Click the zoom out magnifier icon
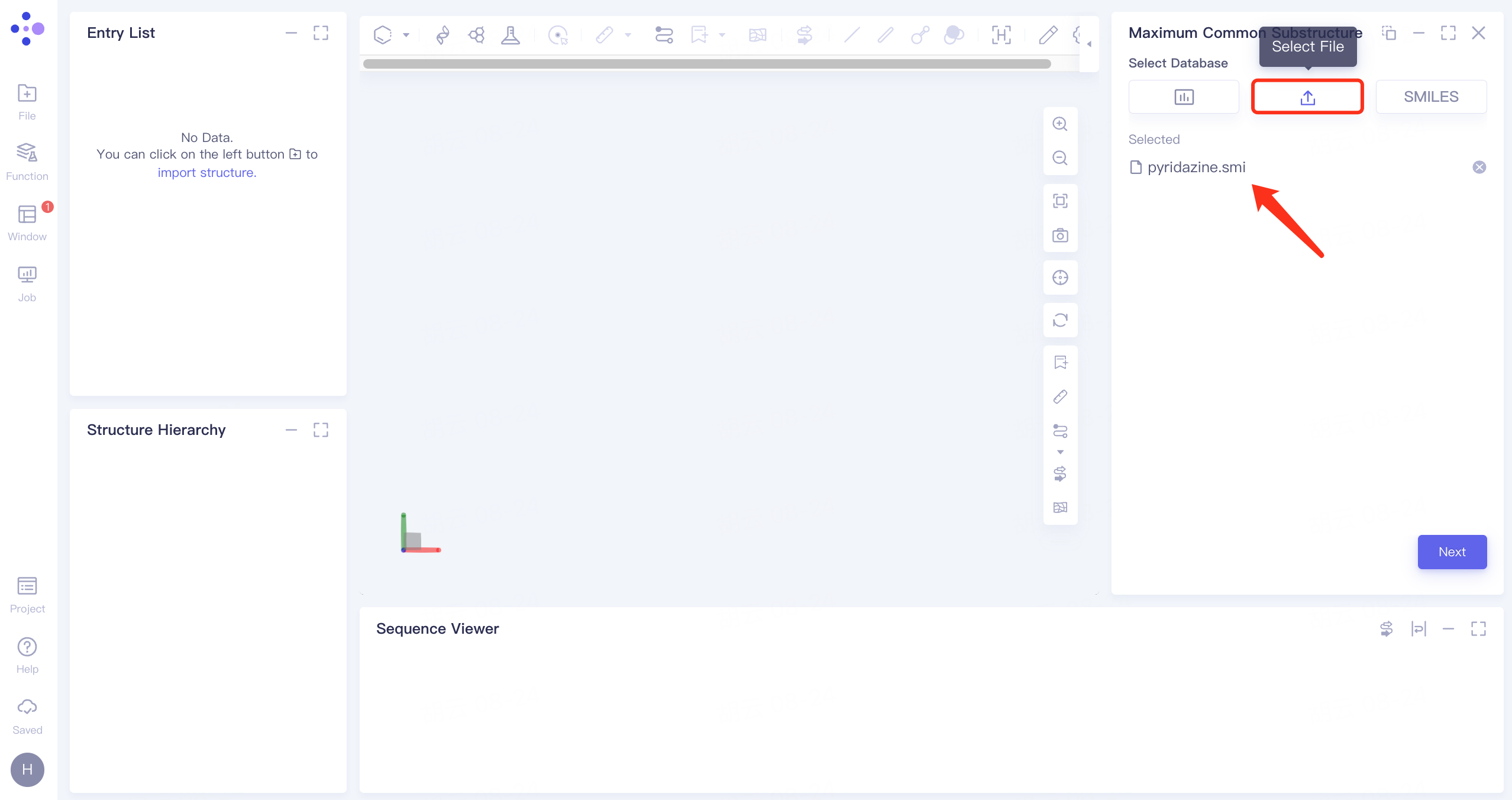 [x=1059, y=158]
